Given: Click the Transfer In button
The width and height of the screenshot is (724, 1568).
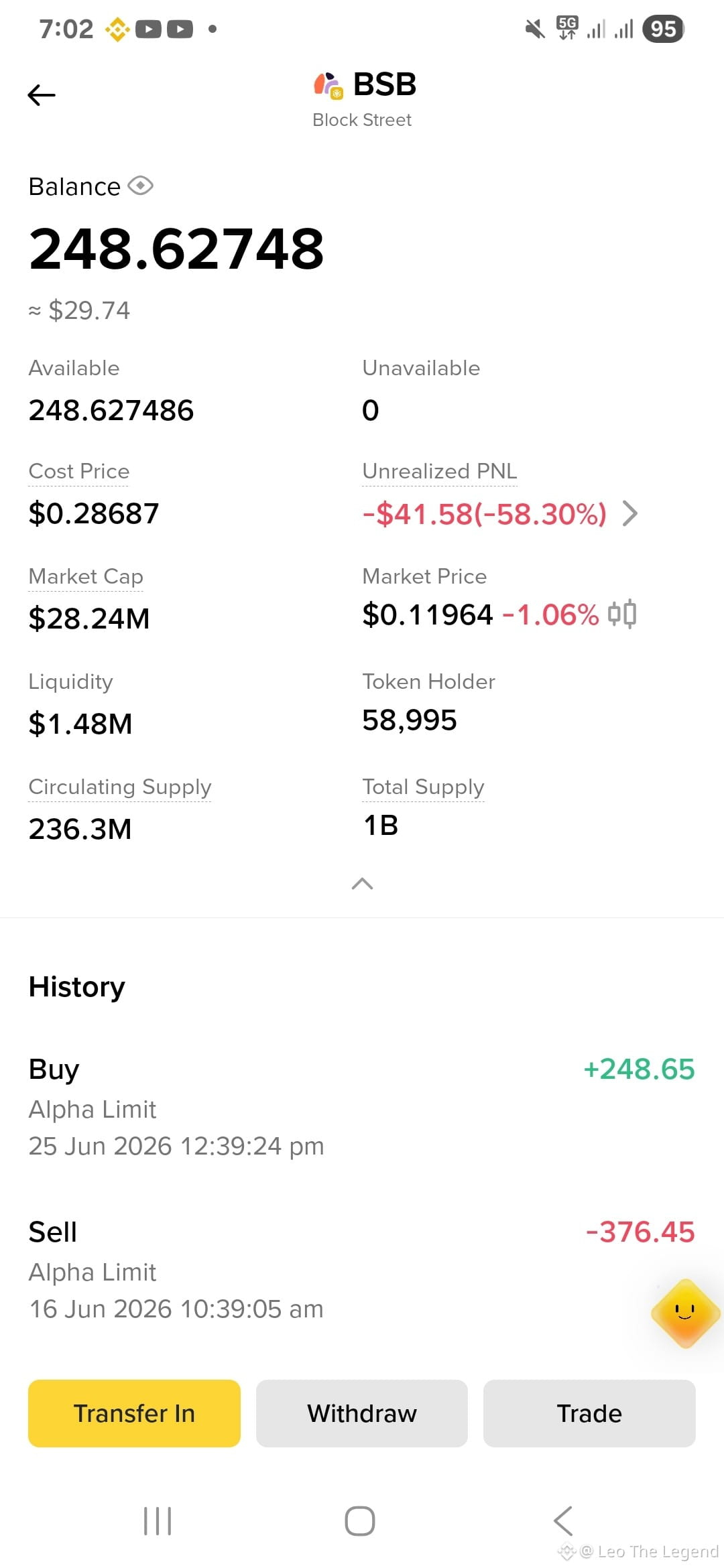Looking at the screenshot, I should (134, 1413).
